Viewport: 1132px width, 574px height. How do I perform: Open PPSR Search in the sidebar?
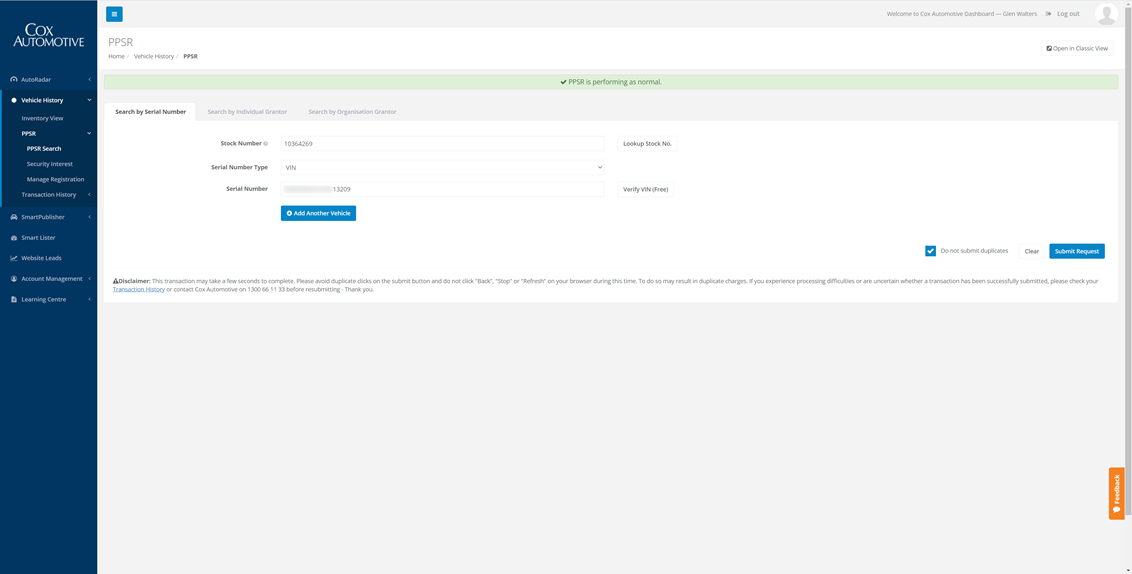tap(44, 149)
